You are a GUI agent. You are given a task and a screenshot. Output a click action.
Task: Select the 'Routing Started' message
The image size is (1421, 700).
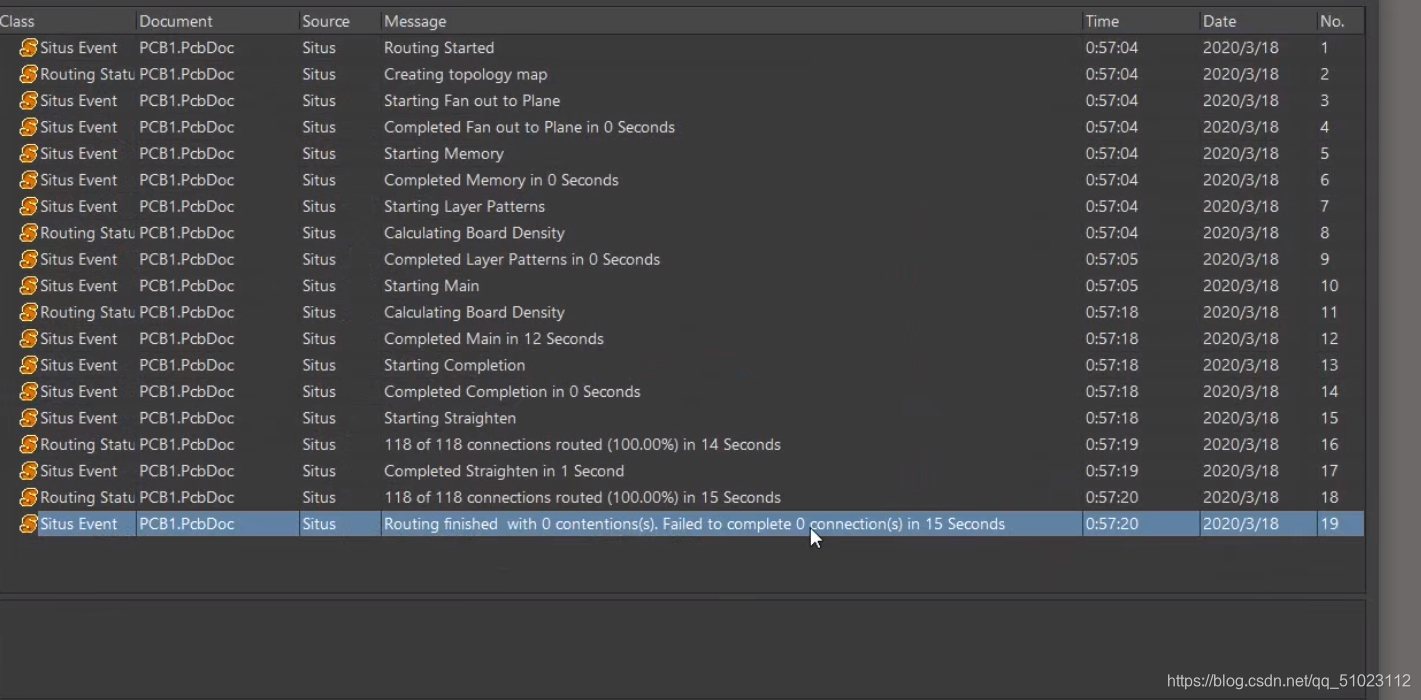[x=439, y=48]
